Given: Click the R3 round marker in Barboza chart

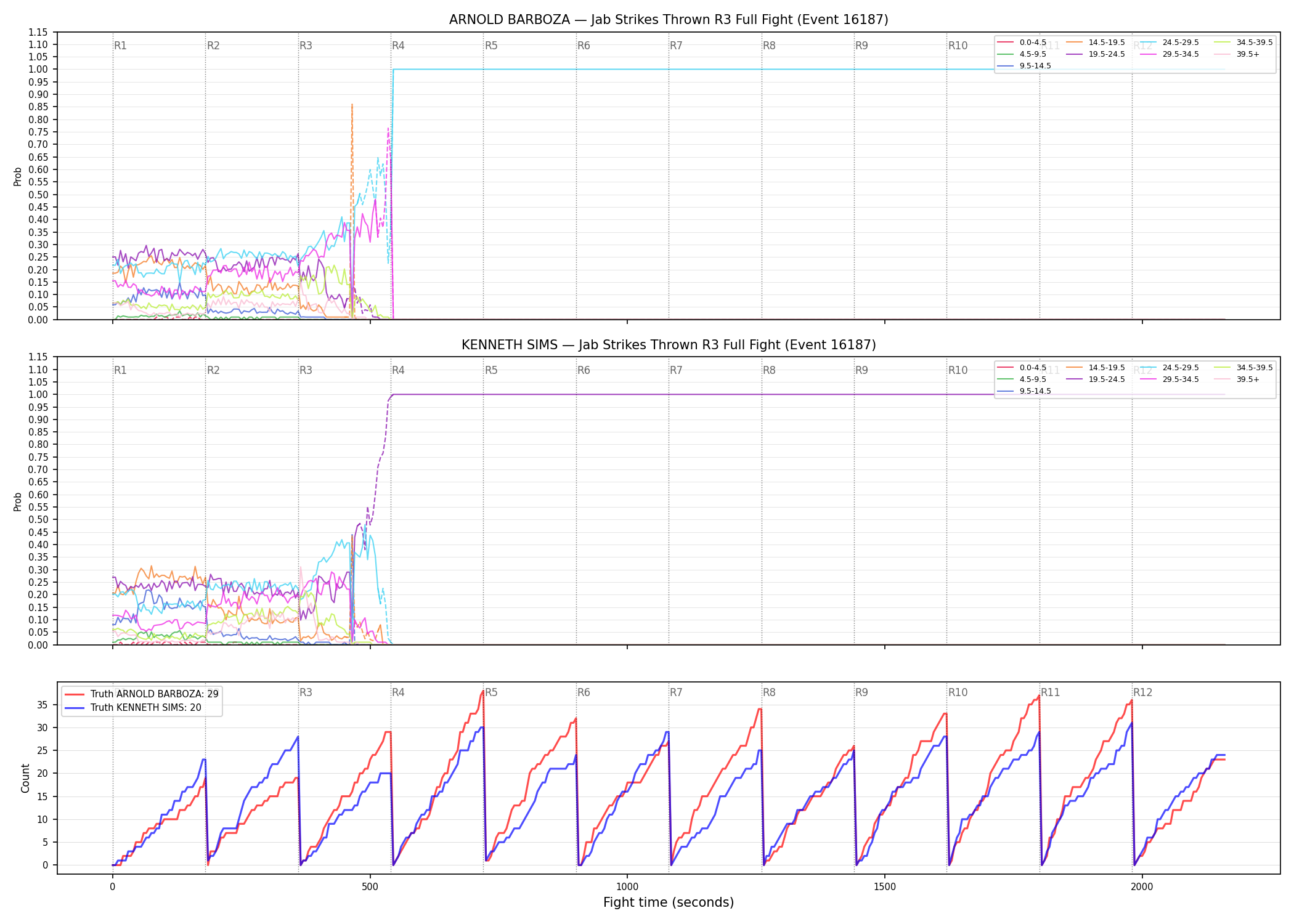Looking at the screenshot, I should pyautogui.click(x=306, y=46).
